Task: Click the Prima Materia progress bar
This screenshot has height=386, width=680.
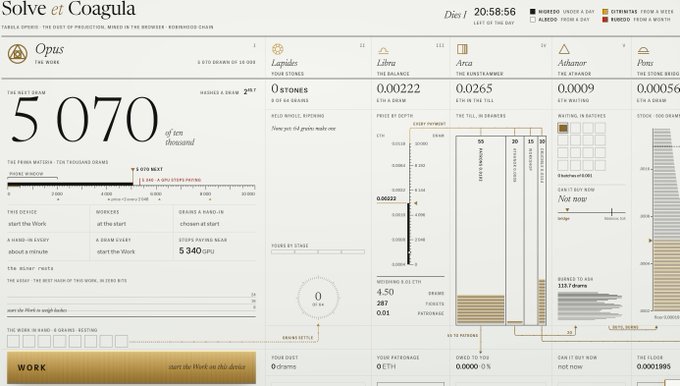Action: click(131, 185)
